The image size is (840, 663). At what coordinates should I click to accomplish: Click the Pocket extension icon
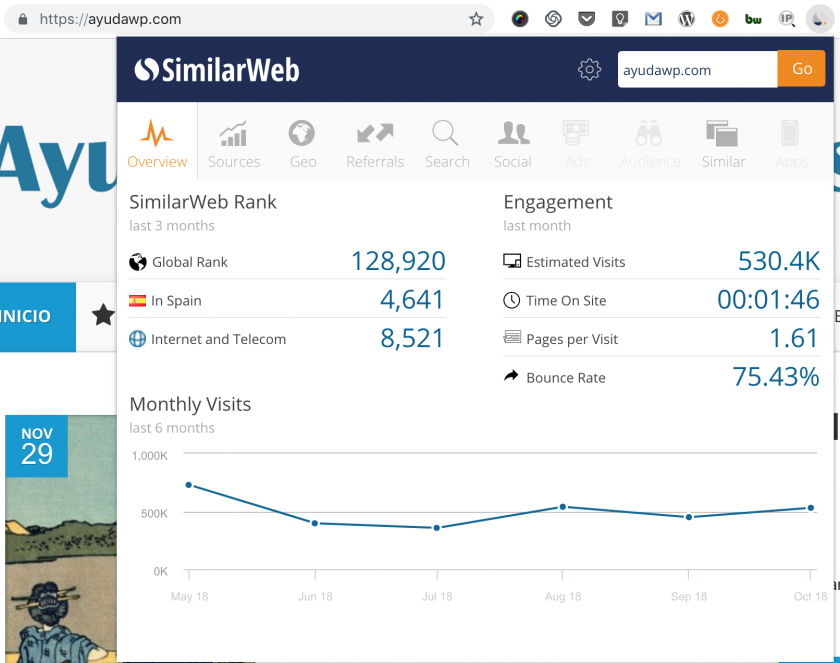[587, 19]
